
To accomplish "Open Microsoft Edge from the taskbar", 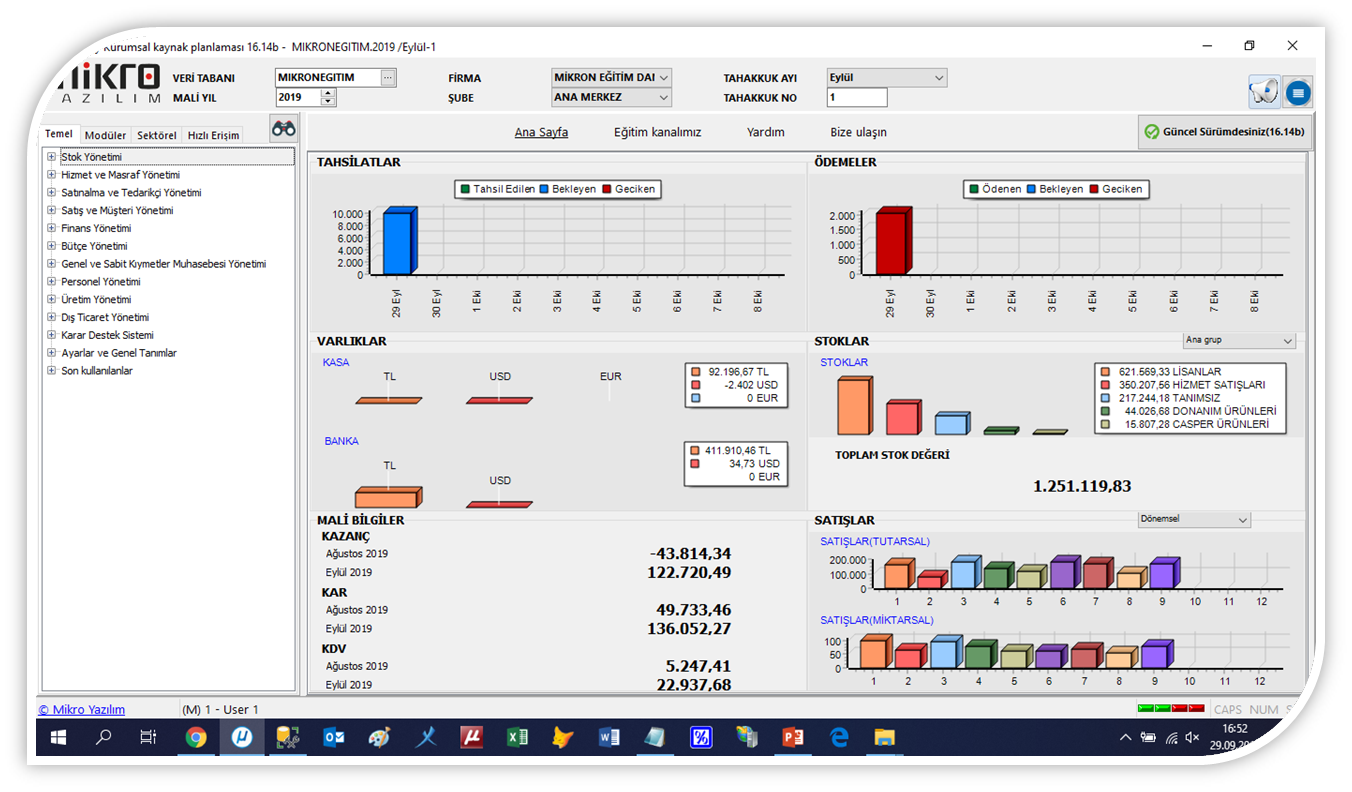I will 839,738.
